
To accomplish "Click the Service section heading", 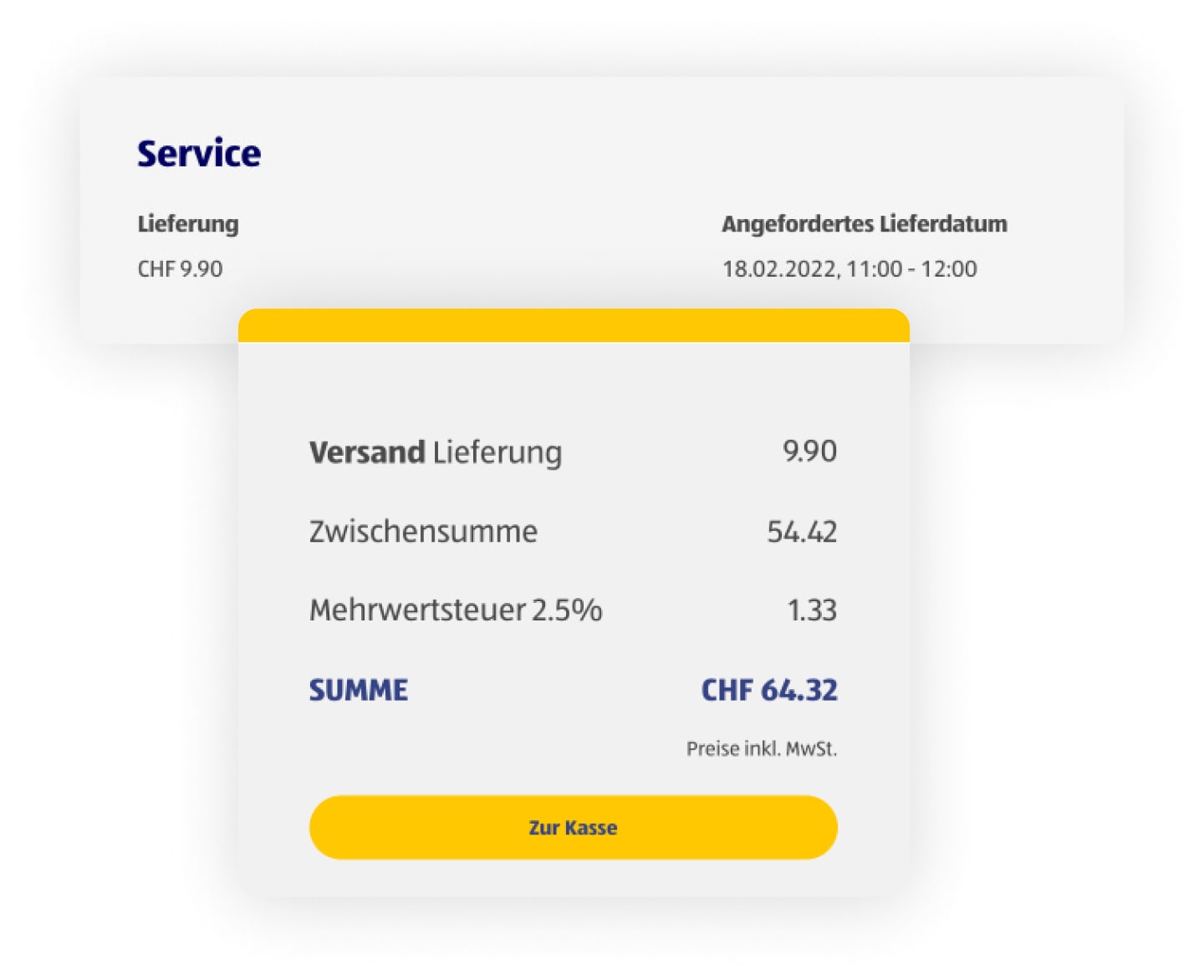I will tap(199, 152).
